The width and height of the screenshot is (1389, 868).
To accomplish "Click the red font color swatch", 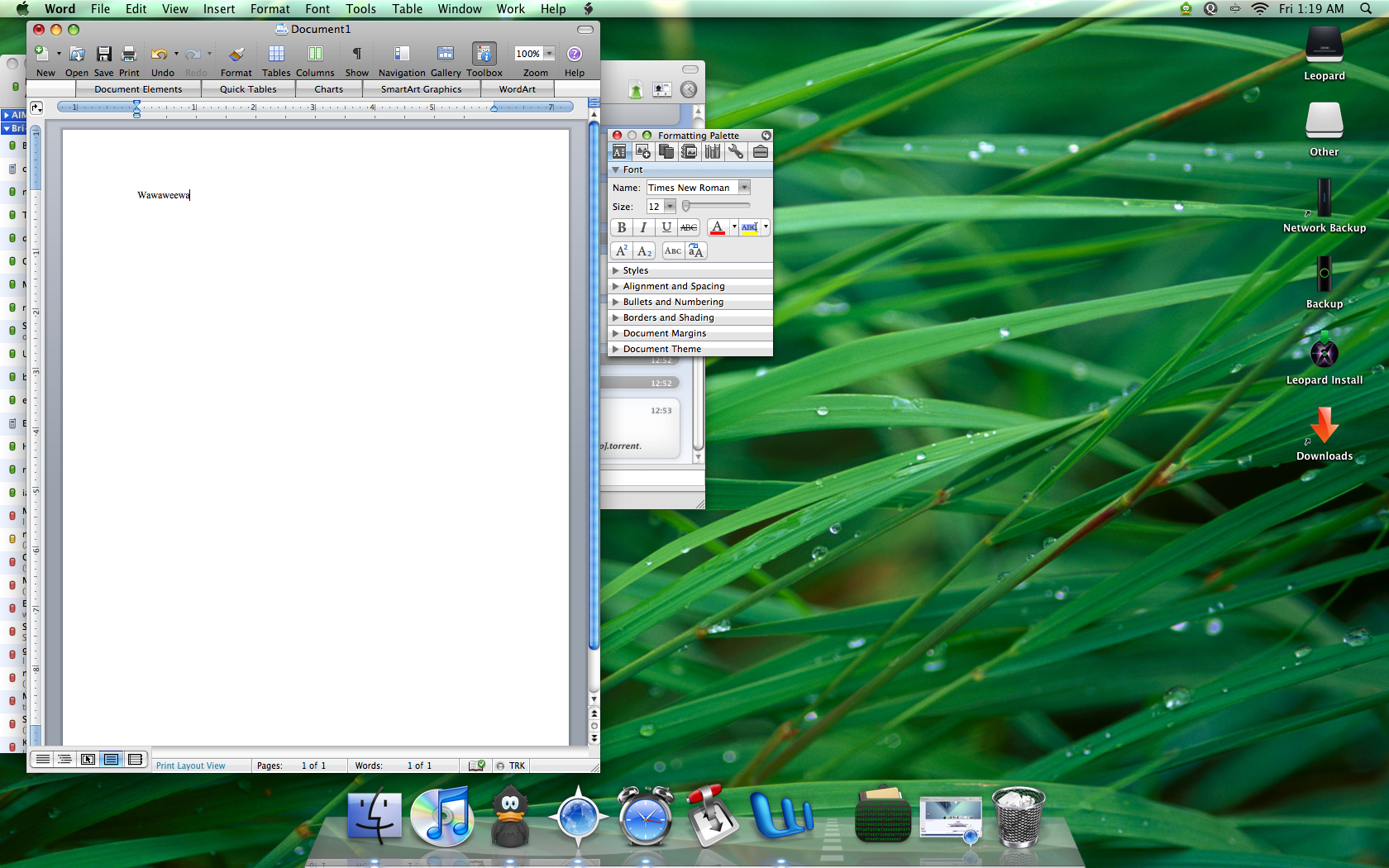I will (717, 227).
